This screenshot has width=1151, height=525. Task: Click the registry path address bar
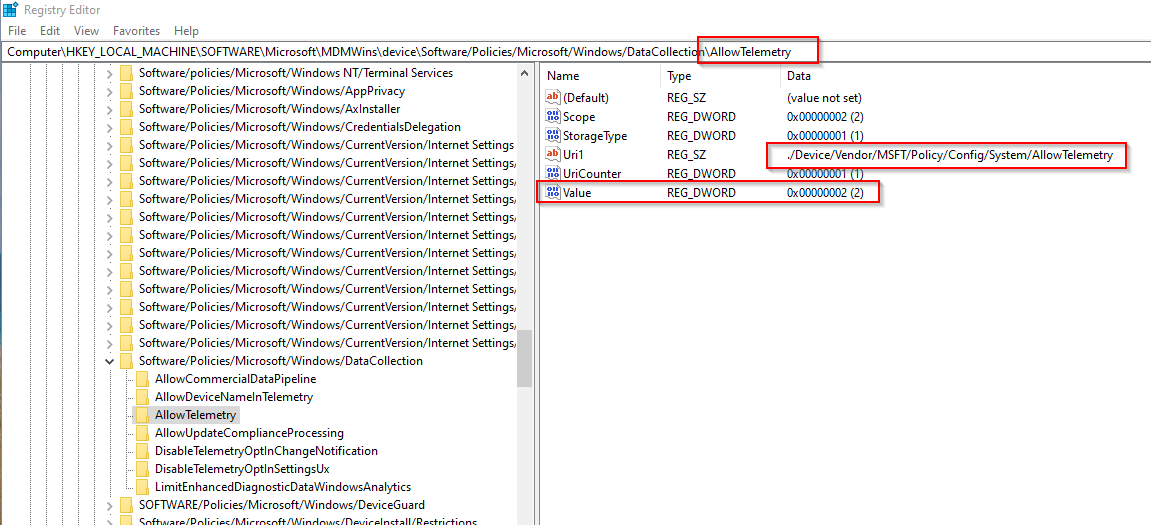pyautogui.click(x=575, y=52)
